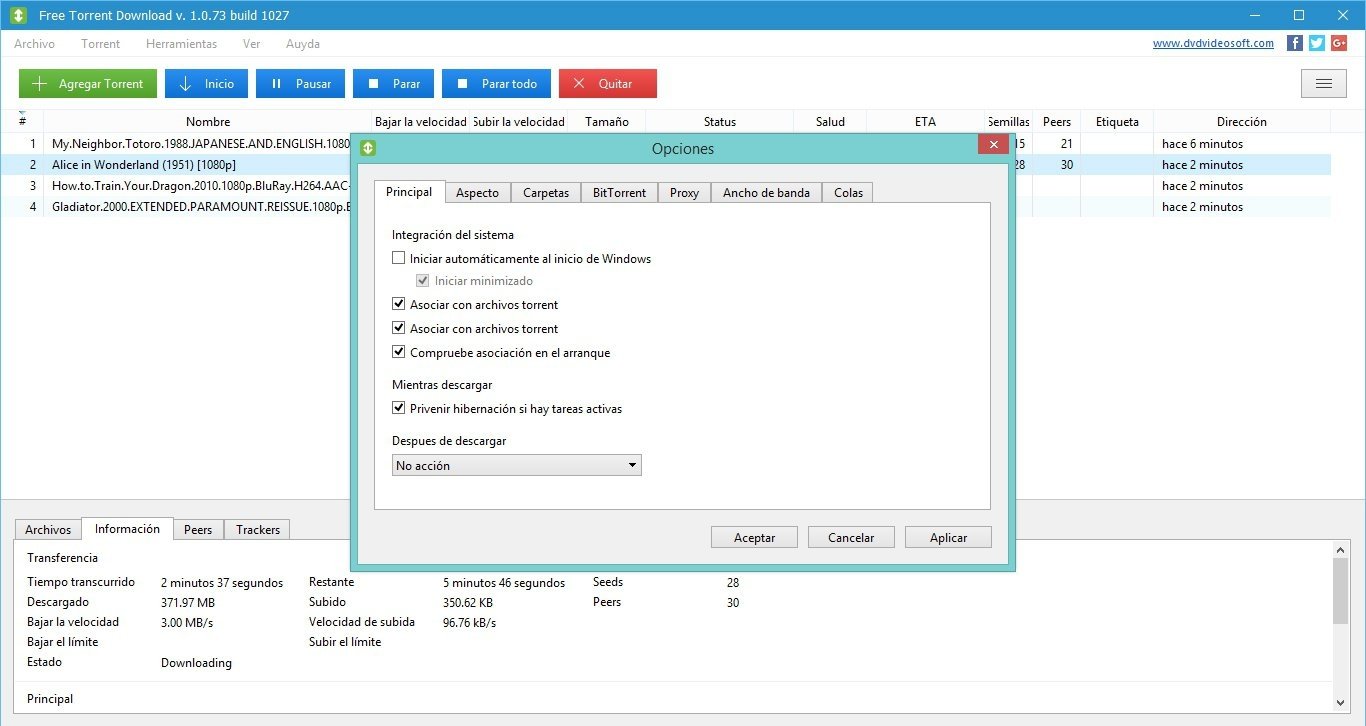
Task: Open the hamburger menu button
Action: (x=1323, y=84)
